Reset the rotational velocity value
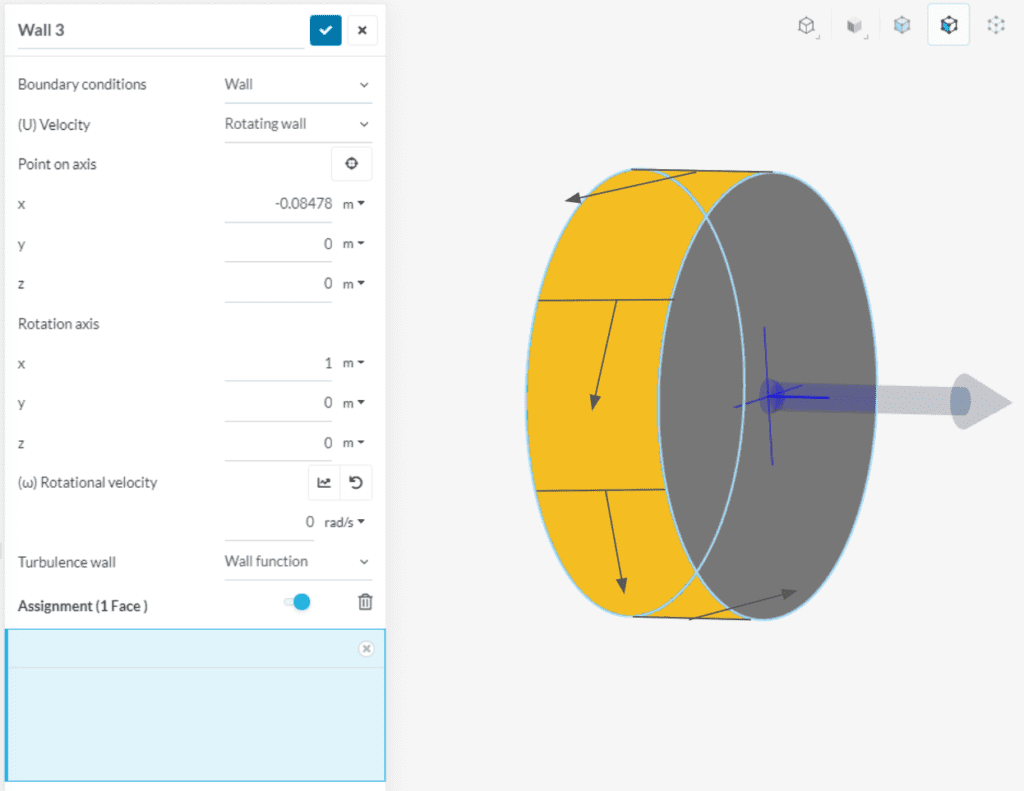Screen dimensions: 1024x791 pyautogui.click(x=357, y=482)
